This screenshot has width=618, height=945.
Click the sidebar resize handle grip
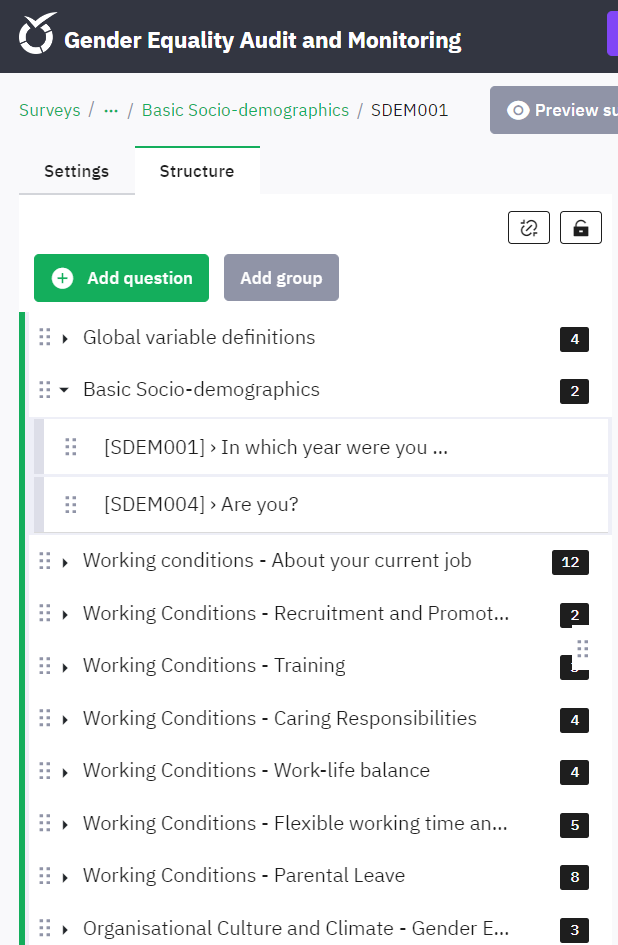point(582,650)
